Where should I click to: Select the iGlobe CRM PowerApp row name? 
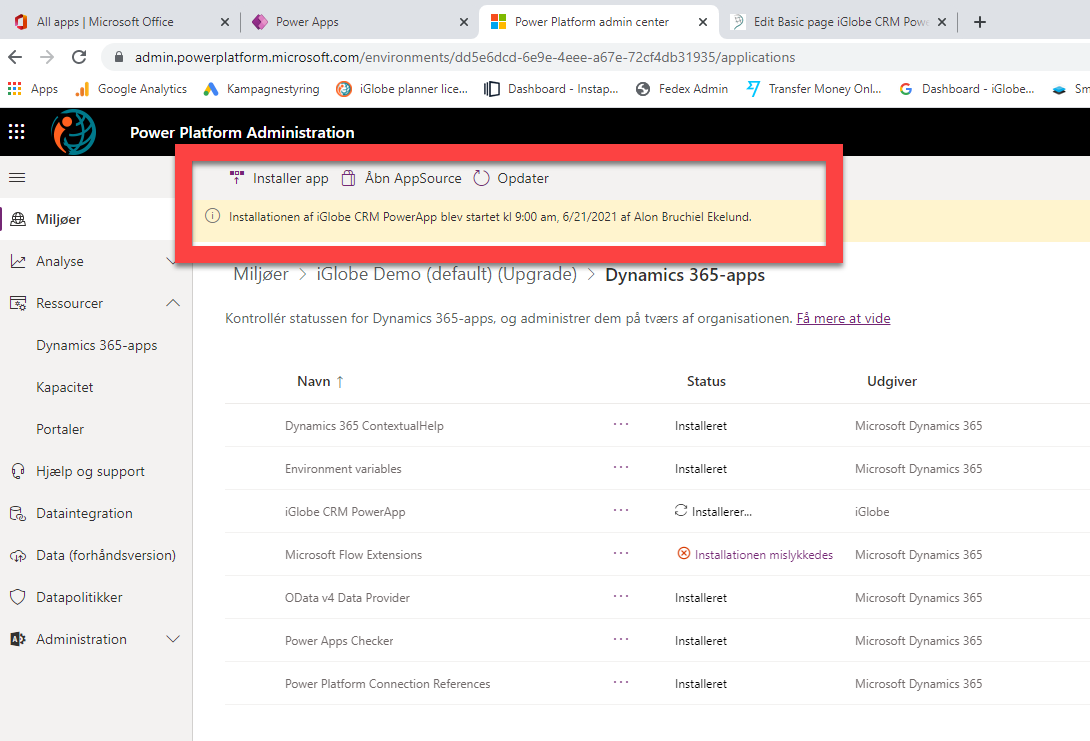[x=345, y=512]
